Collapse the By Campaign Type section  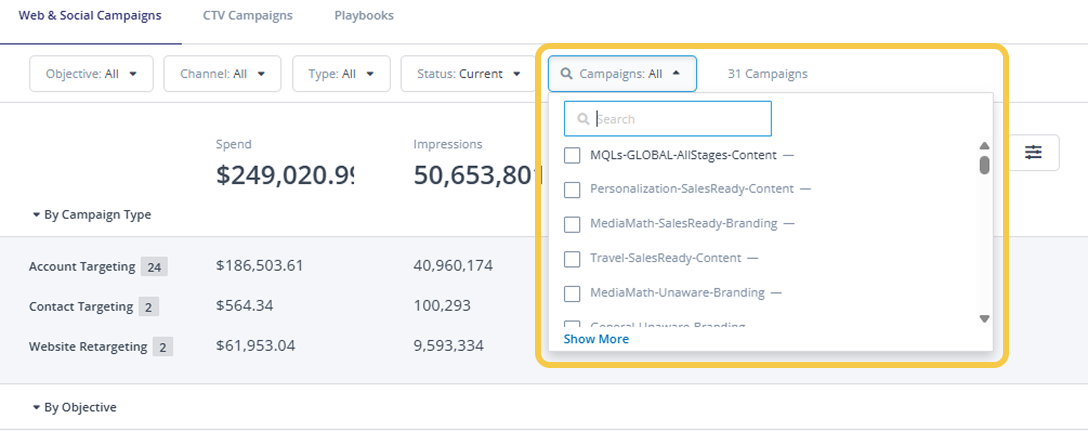pos(92,215)
